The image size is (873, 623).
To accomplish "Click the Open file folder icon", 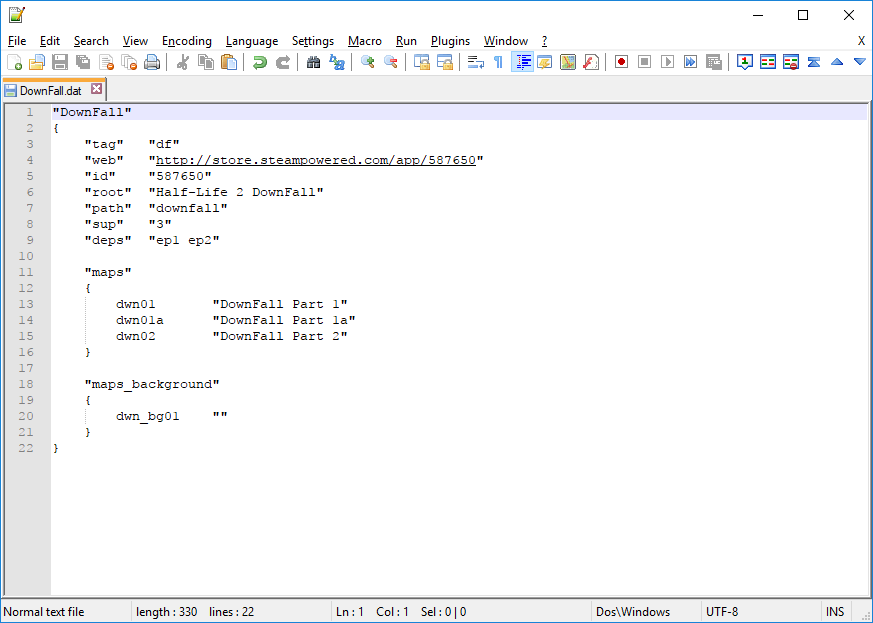I will pyautogui.click(x=37, y=62).
